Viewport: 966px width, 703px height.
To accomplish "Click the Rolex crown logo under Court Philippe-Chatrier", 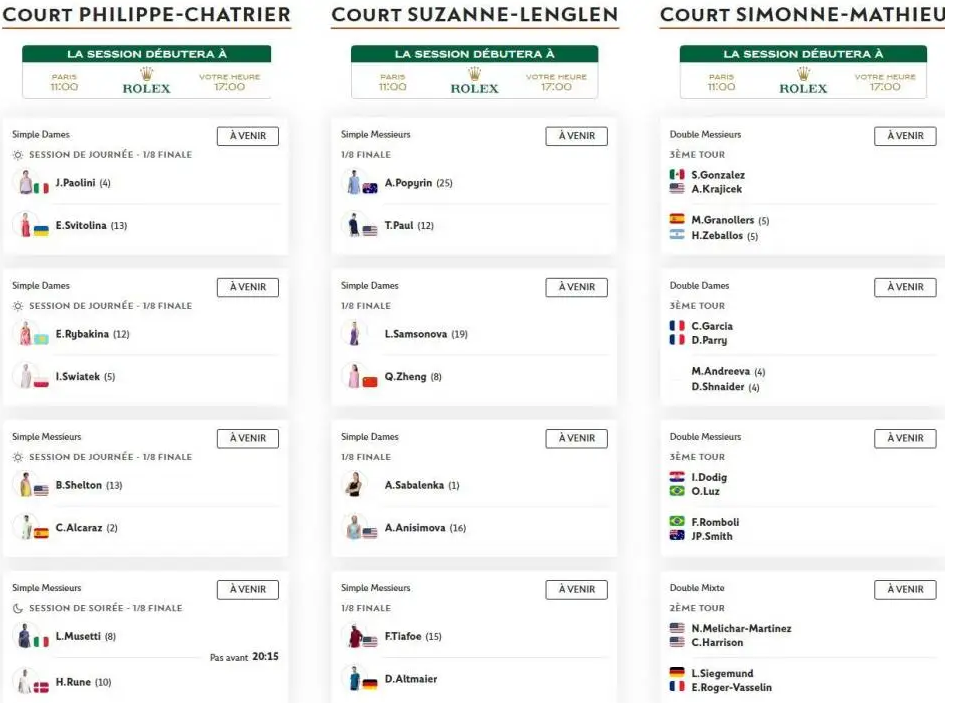I will click(x=147, y=74).
